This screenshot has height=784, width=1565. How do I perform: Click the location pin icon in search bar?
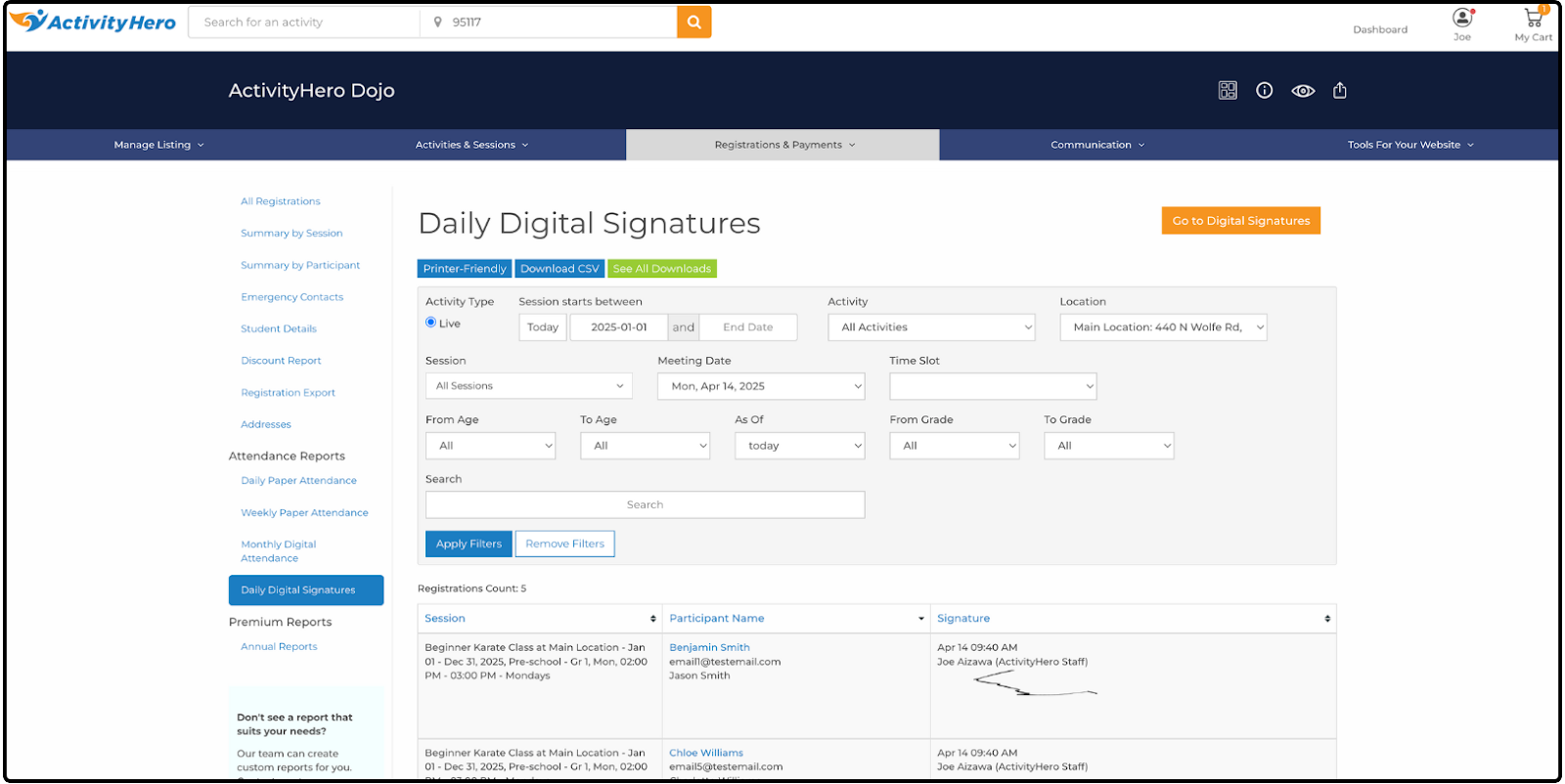(437, 22)
